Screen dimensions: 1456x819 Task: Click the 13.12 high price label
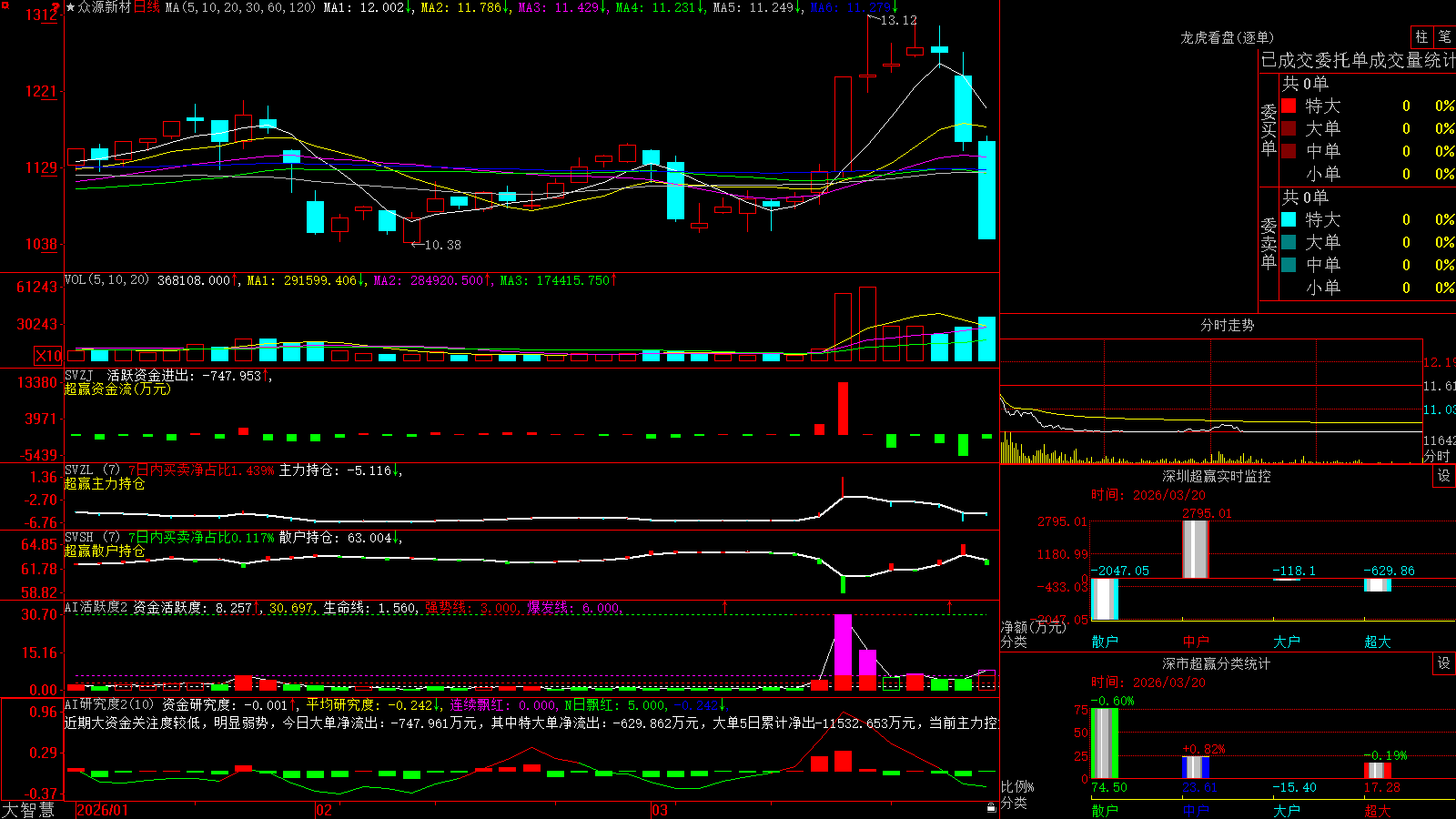[899, 20]
